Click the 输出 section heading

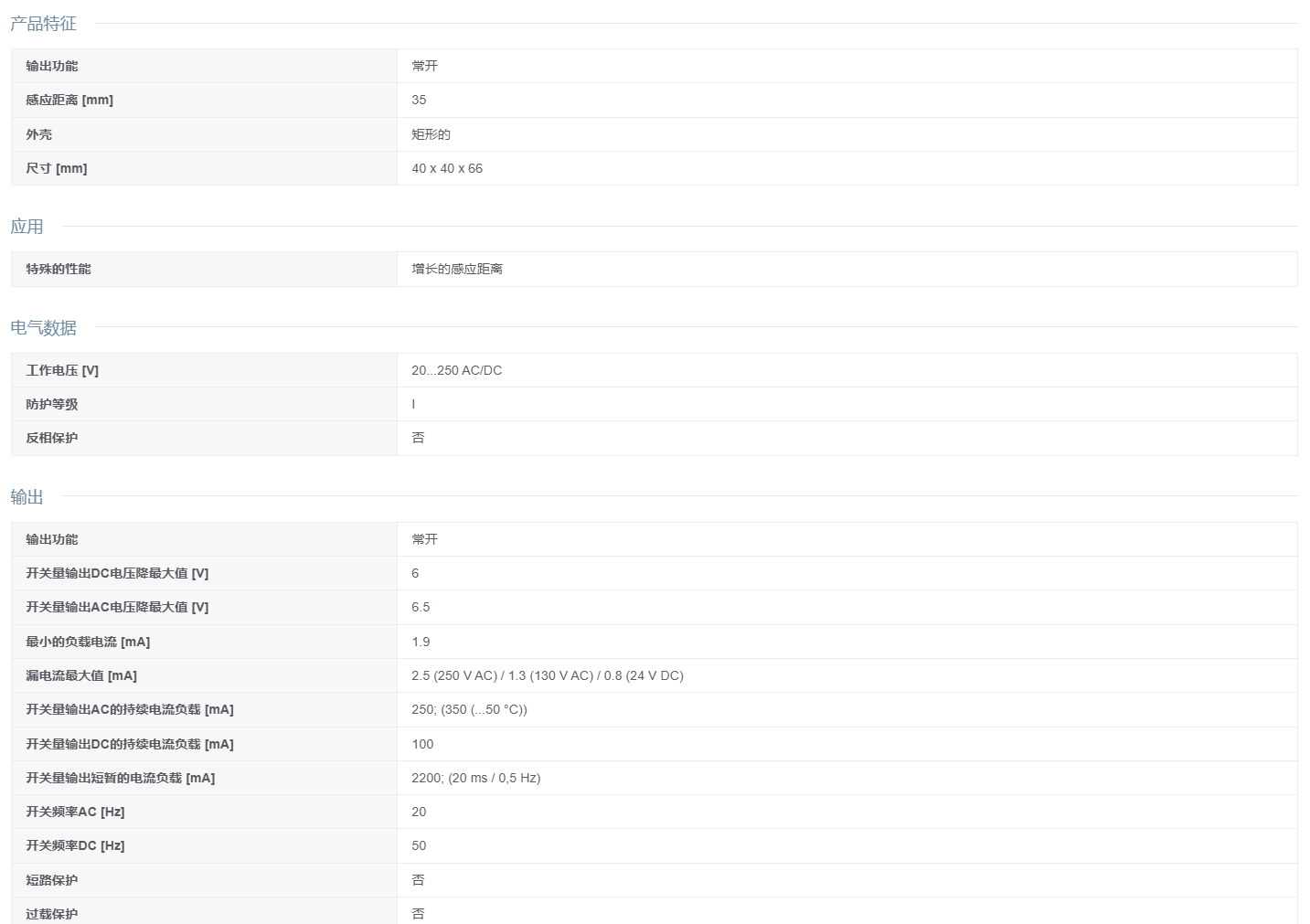point(27,496)
